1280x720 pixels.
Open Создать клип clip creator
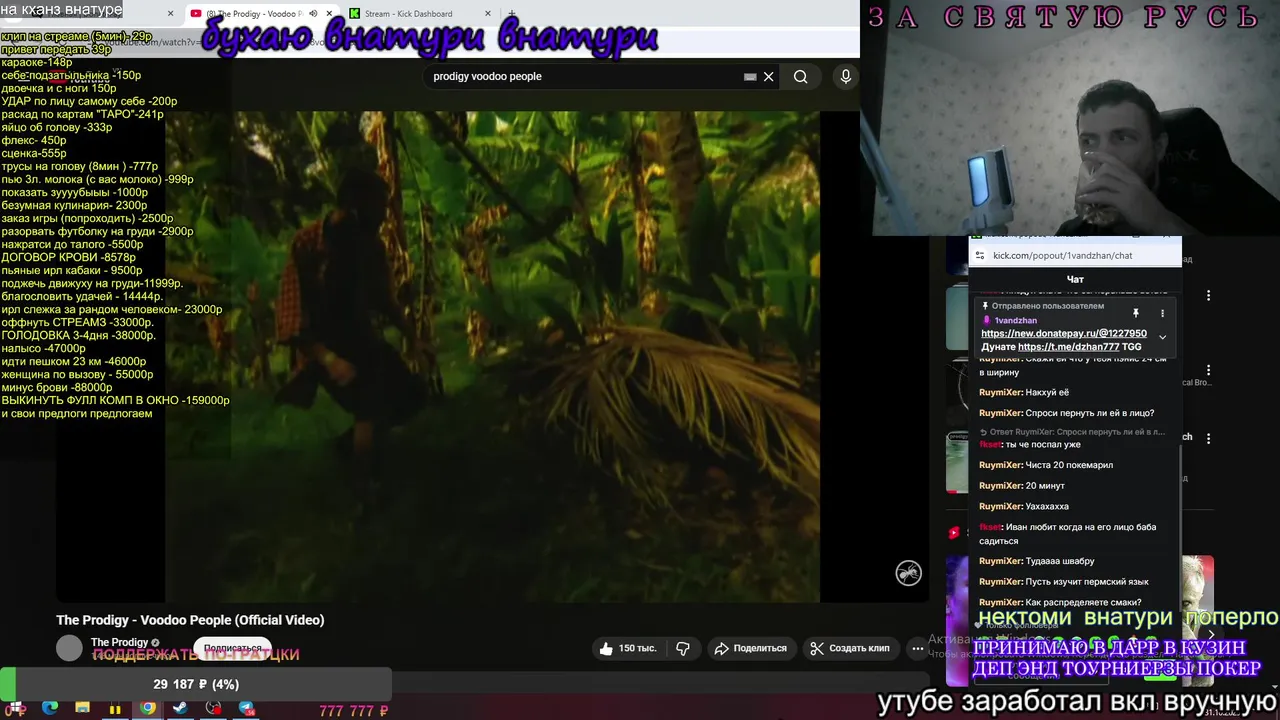849,648
